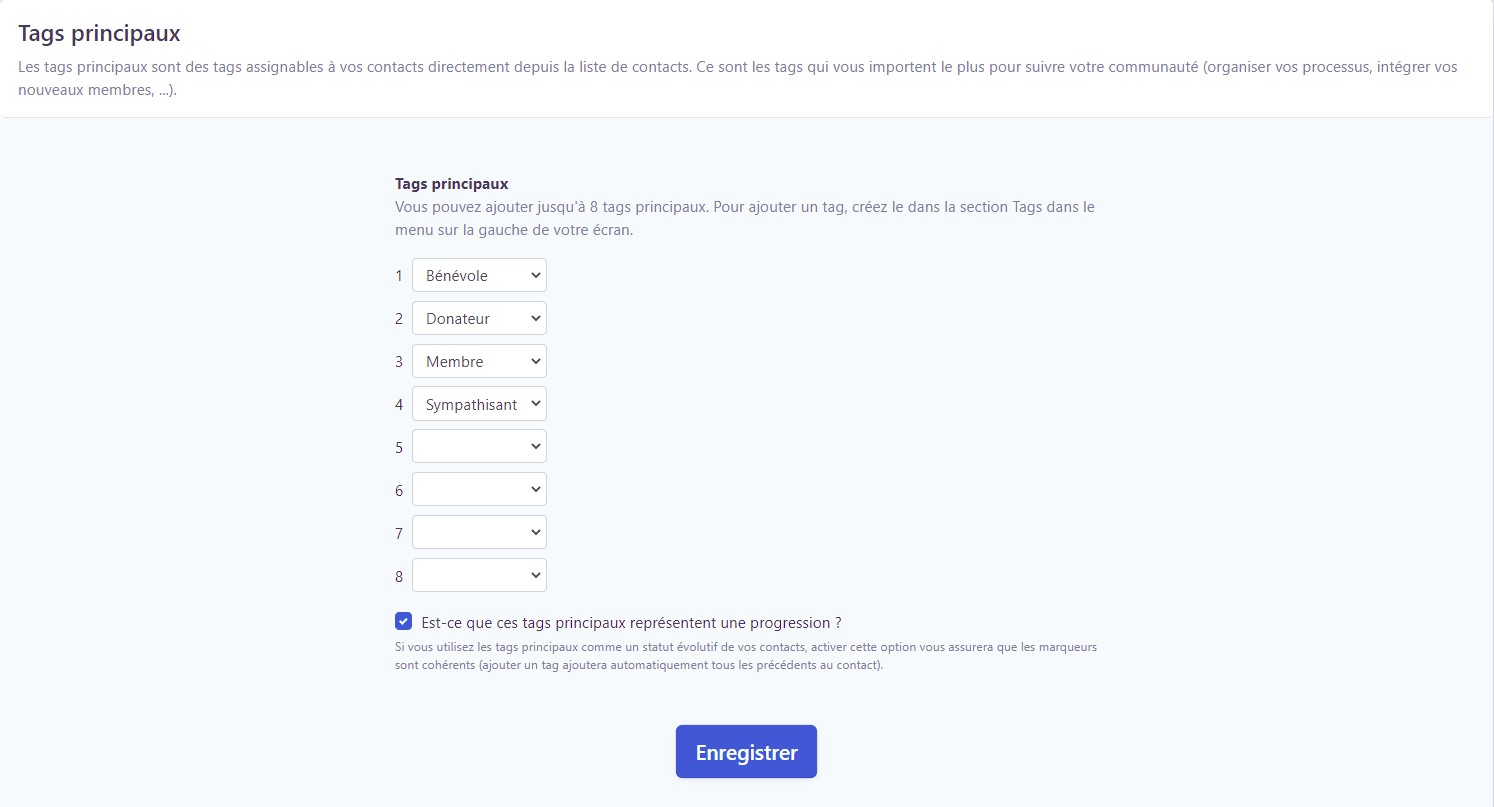Uncheck the progression checkbox

pos(404,621)
